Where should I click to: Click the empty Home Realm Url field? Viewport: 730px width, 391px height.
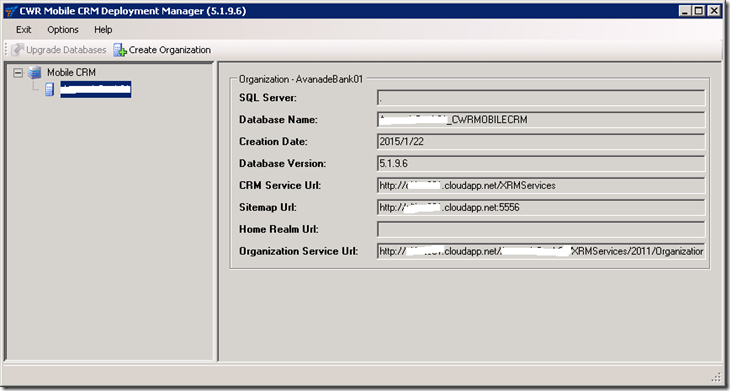(541, 229)
